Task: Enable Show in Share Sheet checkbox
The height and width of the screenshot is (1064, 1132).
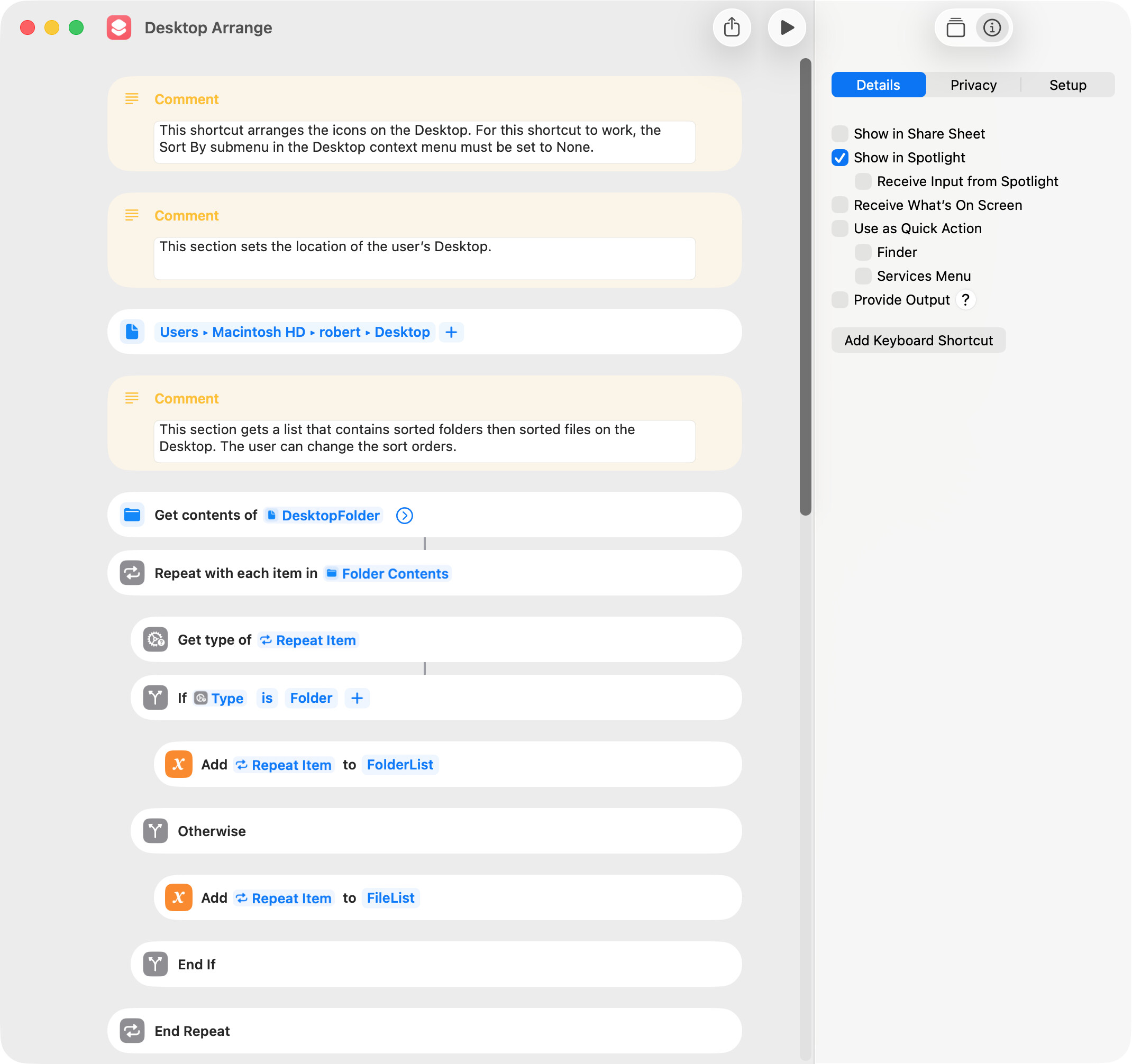Action: tap(840, 134)
